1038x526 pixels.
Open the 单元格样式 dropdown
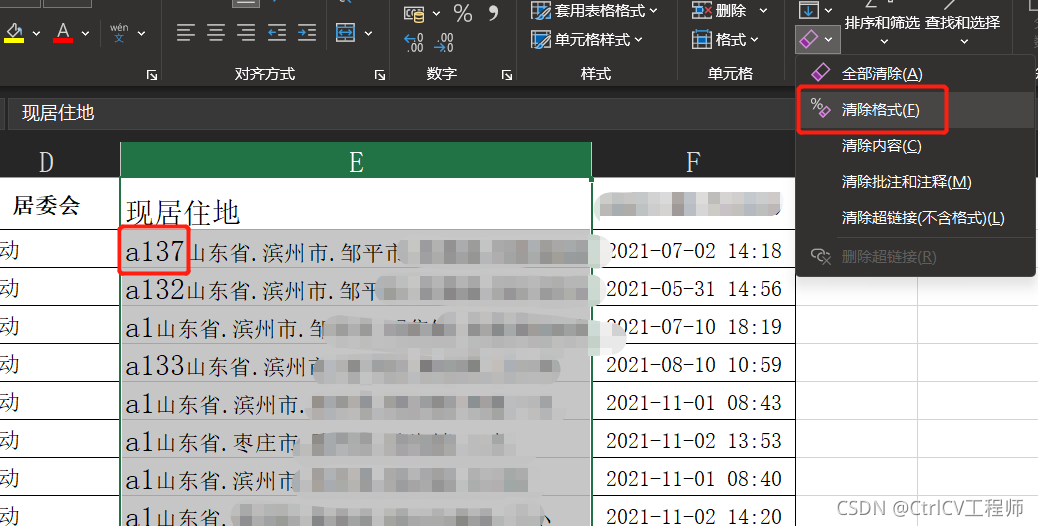(x=587, y=40)
